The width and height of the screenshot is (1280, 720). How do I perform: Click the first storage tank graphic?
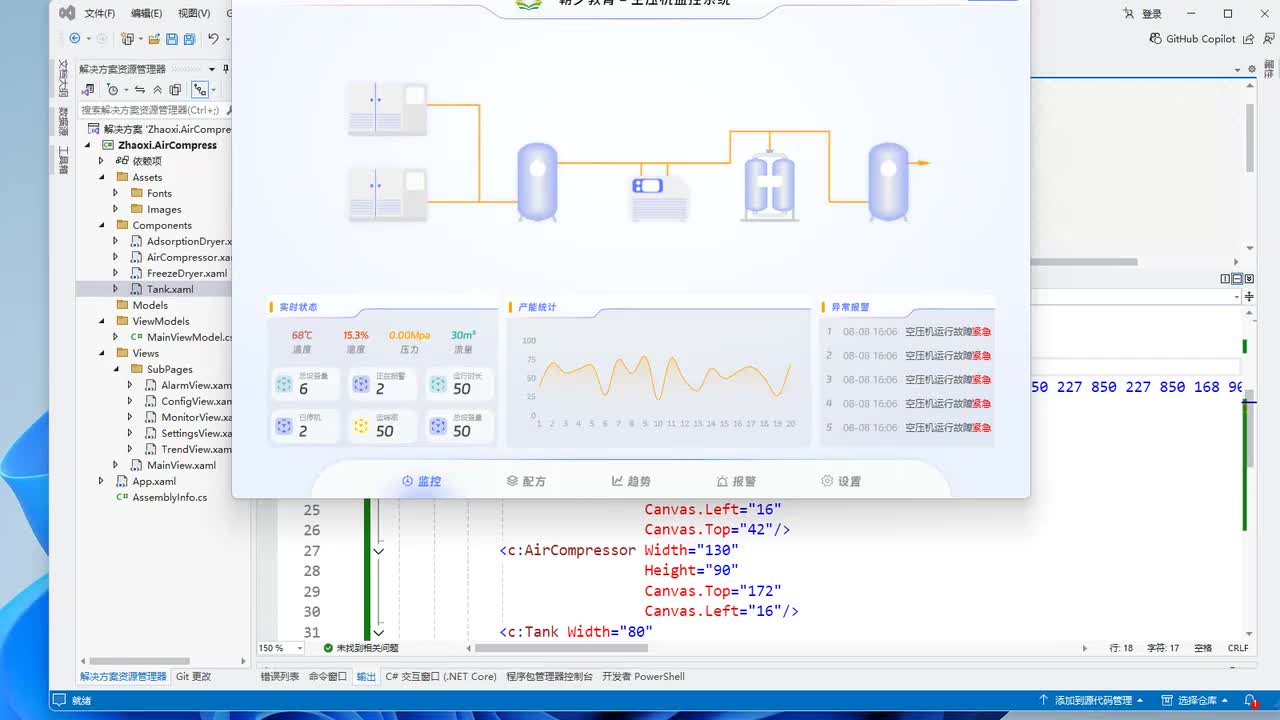pyautogui.click(x=537, y=181)
